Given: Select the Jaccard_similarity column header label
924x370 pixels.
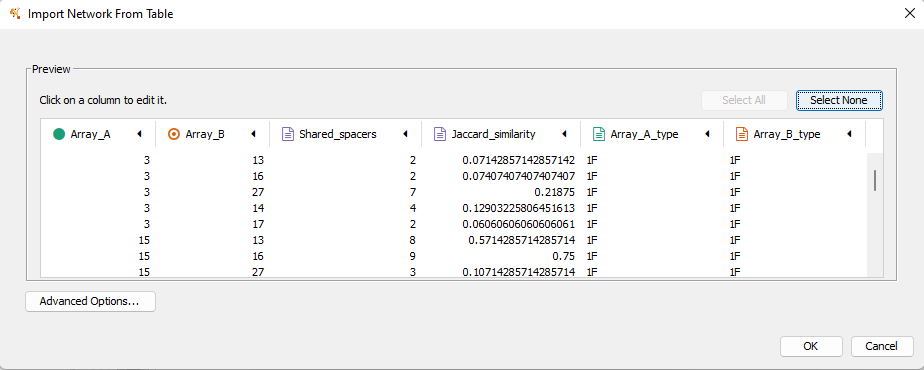Looking at the screenshot, I should click(493, 134).
